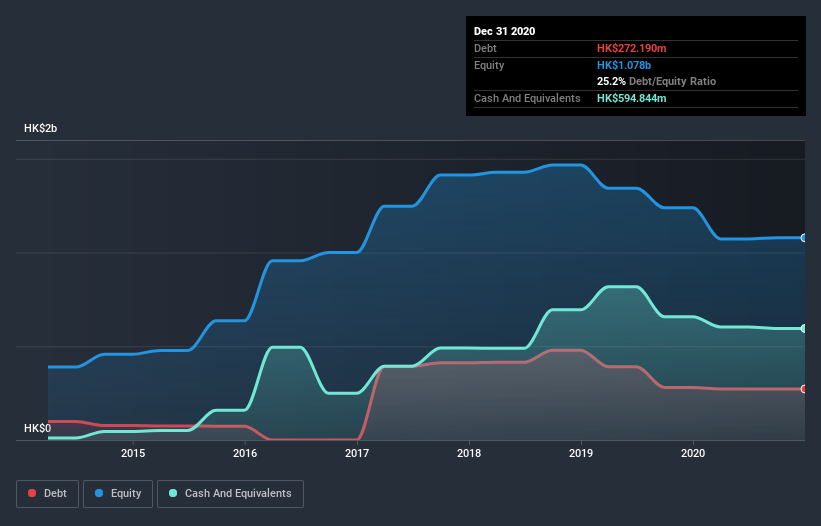Click Cash And Equivalents tooltip label
This screenshot has width=821, height=526.
[x=527, y=98]
